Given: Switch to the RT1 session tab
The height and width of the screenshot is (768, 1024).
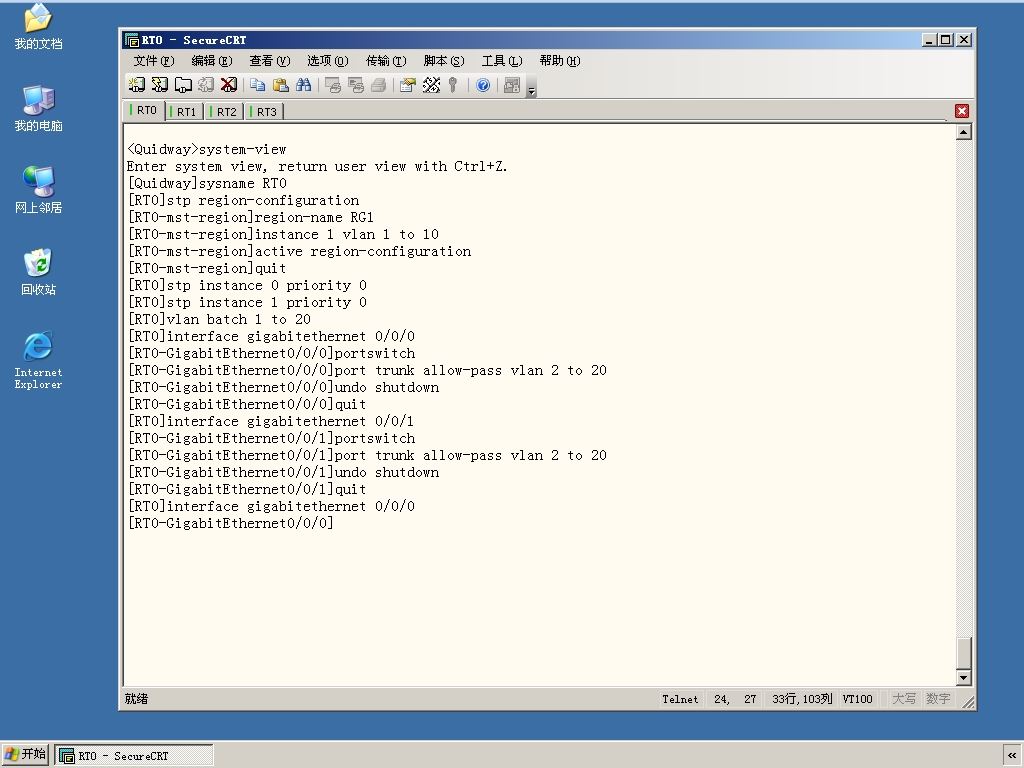Looking at the screenshot, I should 185,112.
